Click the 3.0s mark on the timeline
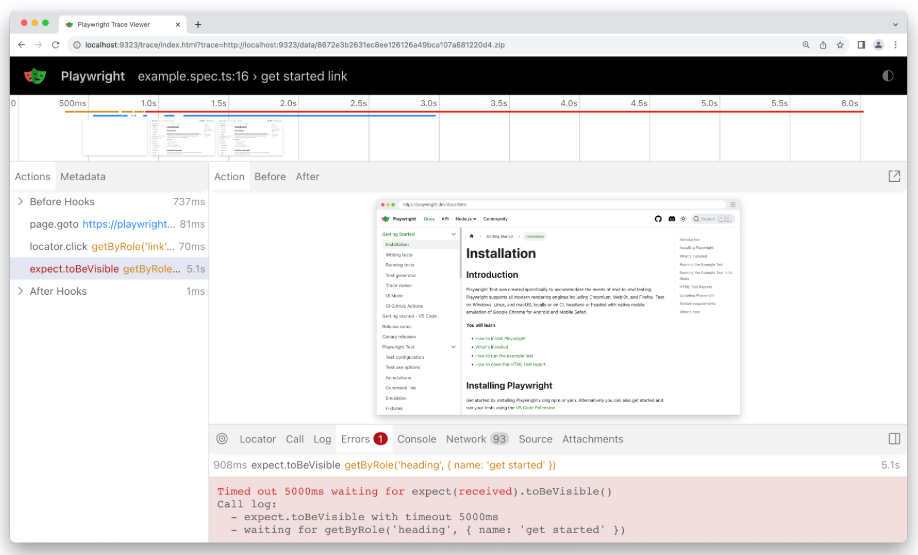This screenshot has width=918, height=555. tap(428, 103)
